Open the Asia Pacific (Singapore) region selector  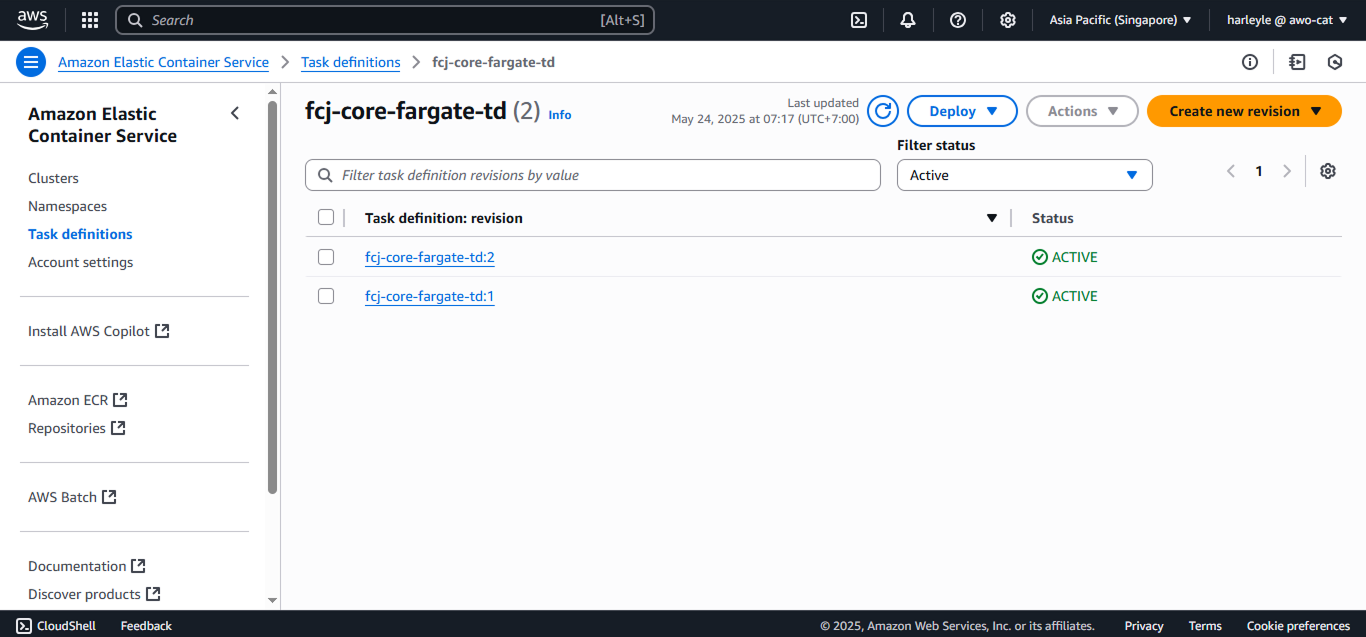pyautogui.click(x=1120, y=20)
